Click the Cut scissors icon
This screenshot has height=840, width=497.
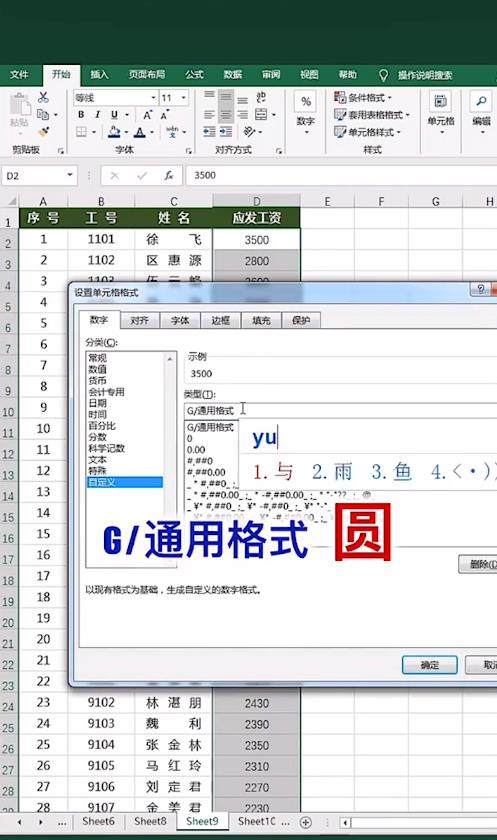(x=43, y=98)
